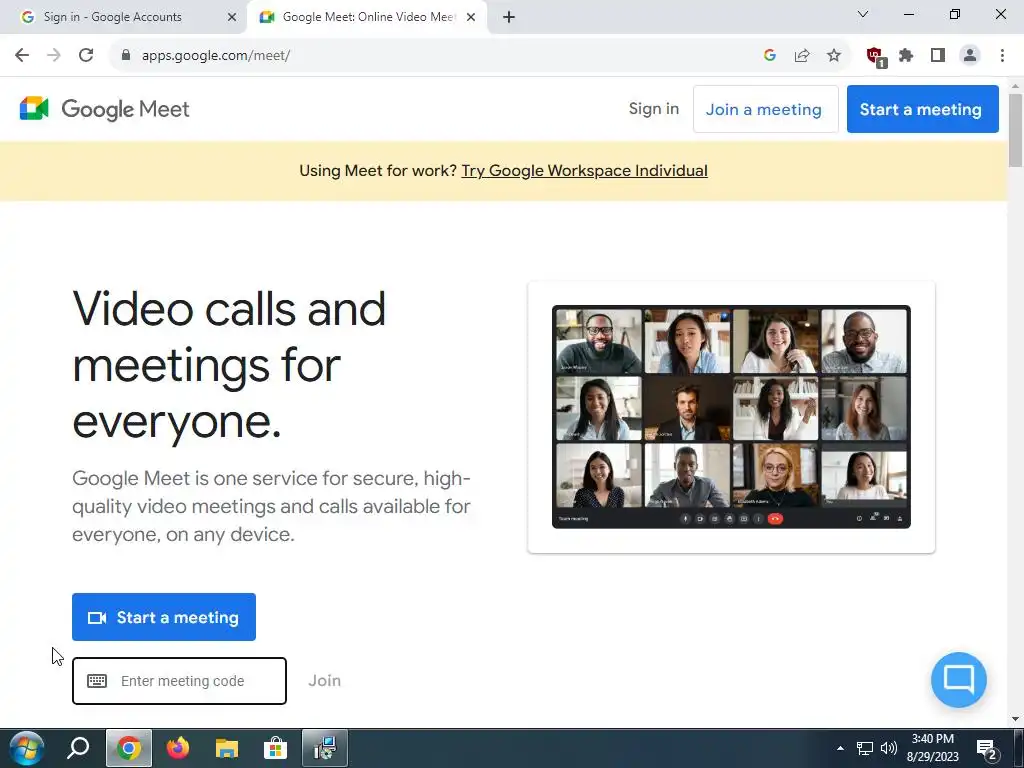This screenshot has height=768, width=1024.
Task: Click the Join text button
Action: [324, 680]
